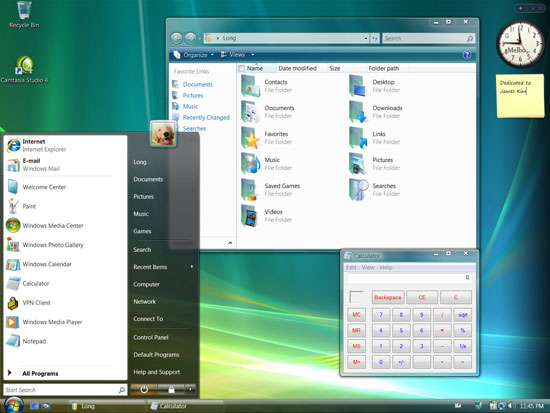Open the Views dropdown arrow
Viewport: 550px width, 413px height.
click(x=253, y=55)
